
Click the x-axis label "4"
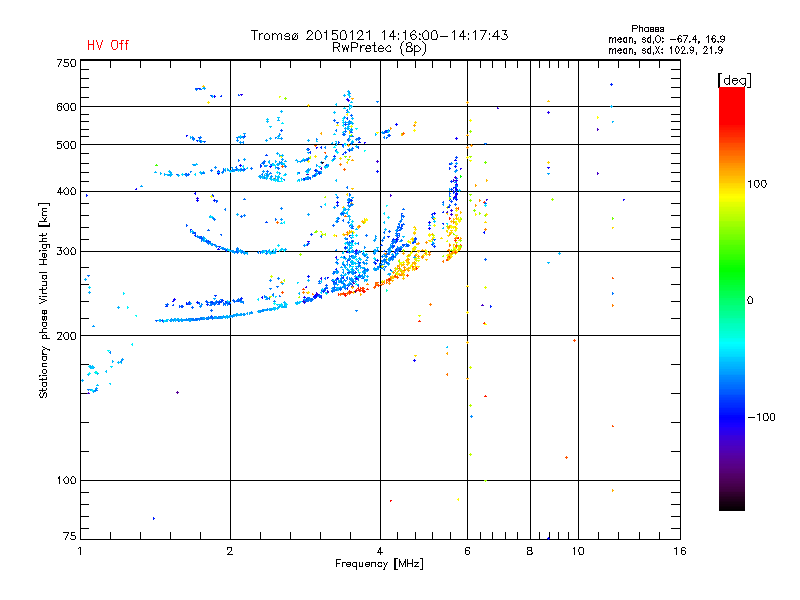[x=380, y=551]
